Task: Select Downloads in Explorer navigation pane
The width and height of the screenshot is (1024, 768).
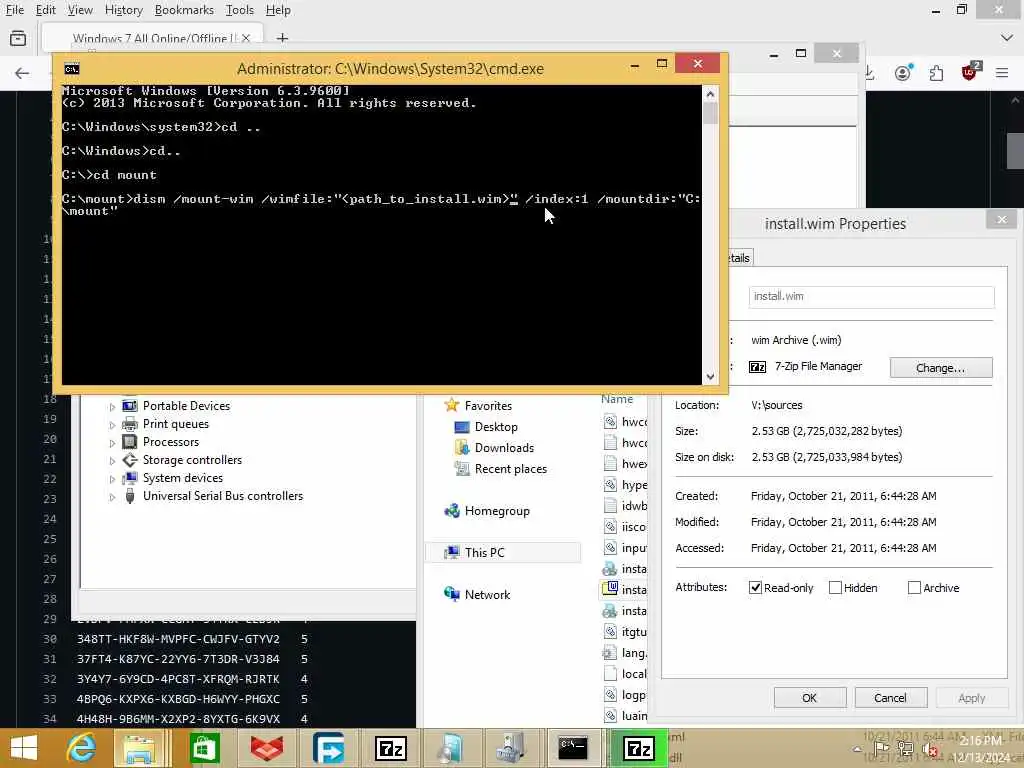Action: pyautogui.click(x=504, y=447)
